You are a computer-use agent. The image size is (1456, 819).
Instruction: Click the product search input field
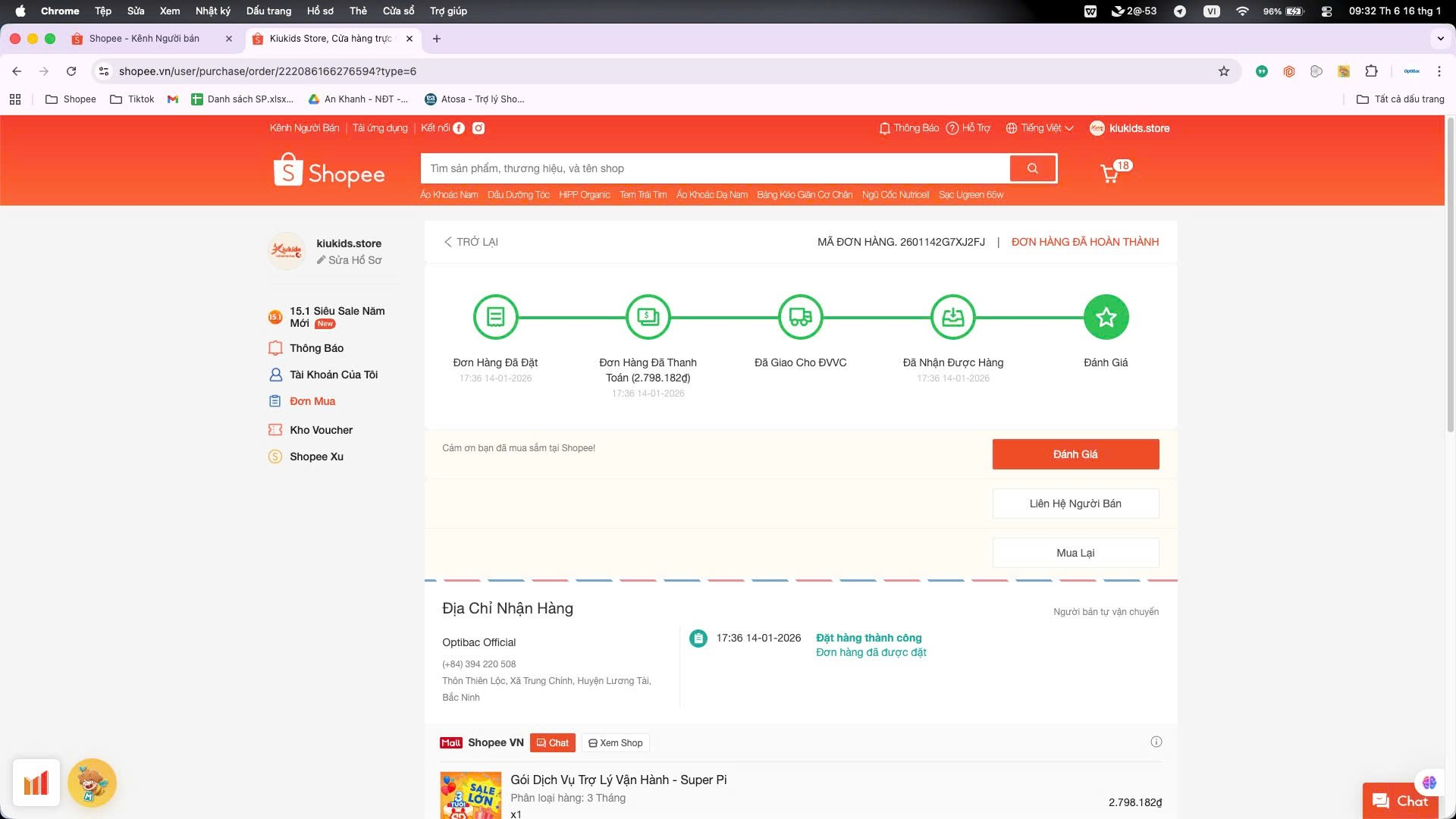coord(714,168)
